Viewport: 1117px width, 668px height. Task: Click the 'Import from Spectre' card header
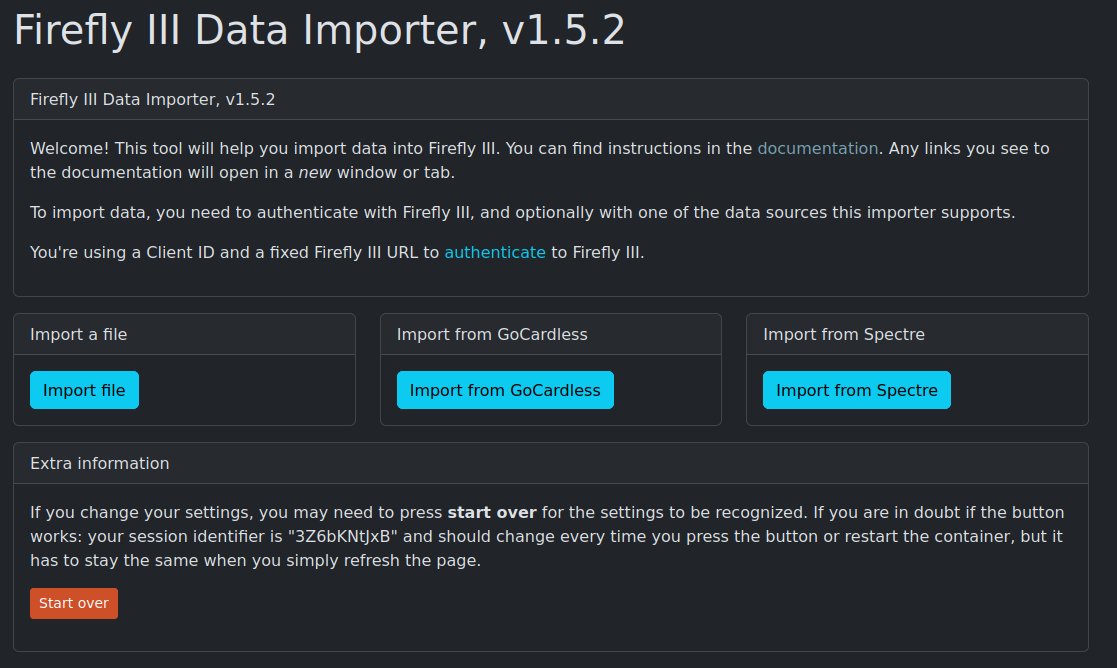click(844, 334)
